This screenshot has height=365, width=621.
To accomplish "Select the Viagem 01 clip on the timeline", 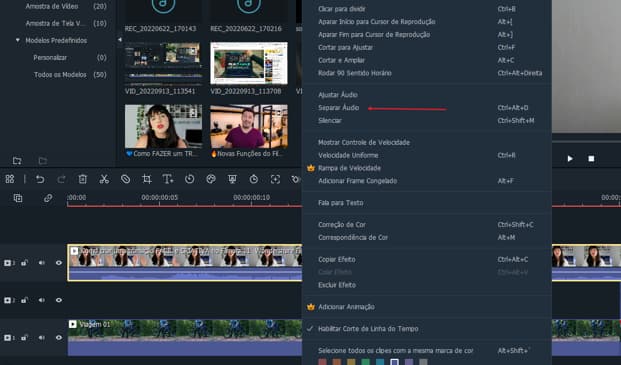I will tap(185, 338).
